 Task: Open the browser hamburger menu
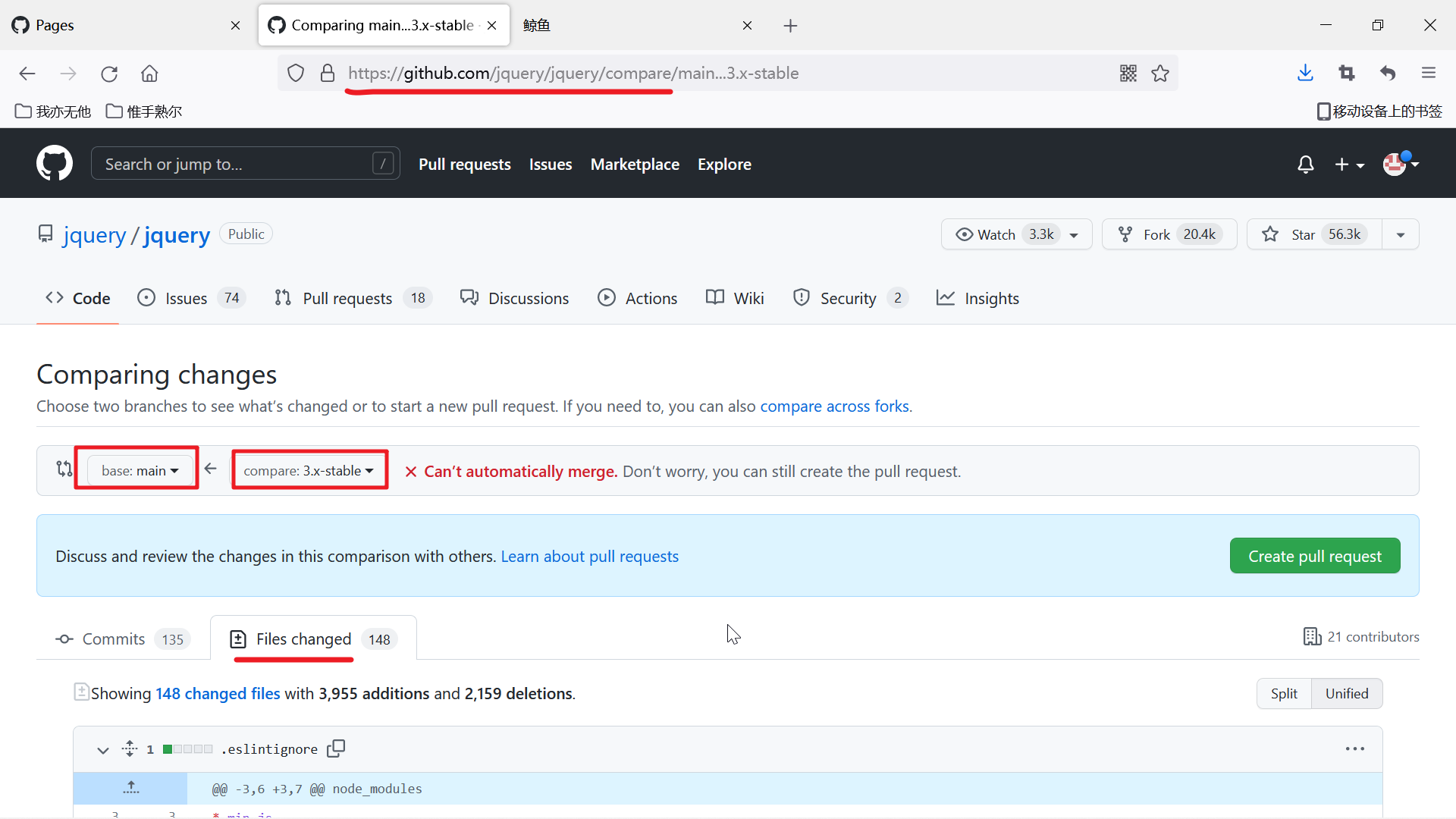1429,74
